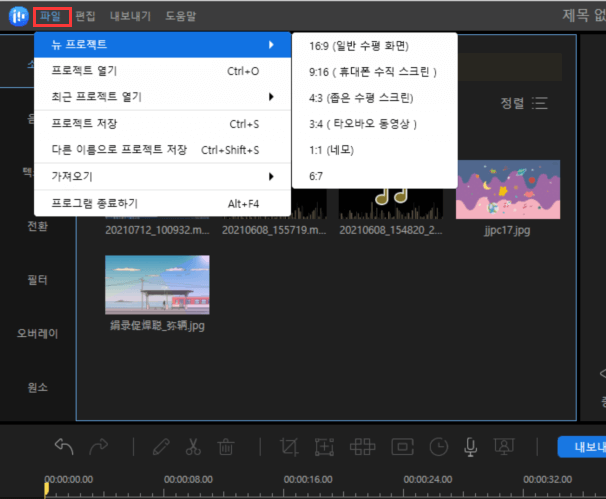Image resolution: width=606 pixels, height=499 pixels.
Task: Select audio clip 20210608_154820_2 thumbnail
Action: pyautogui.click(x=391, y=204)
